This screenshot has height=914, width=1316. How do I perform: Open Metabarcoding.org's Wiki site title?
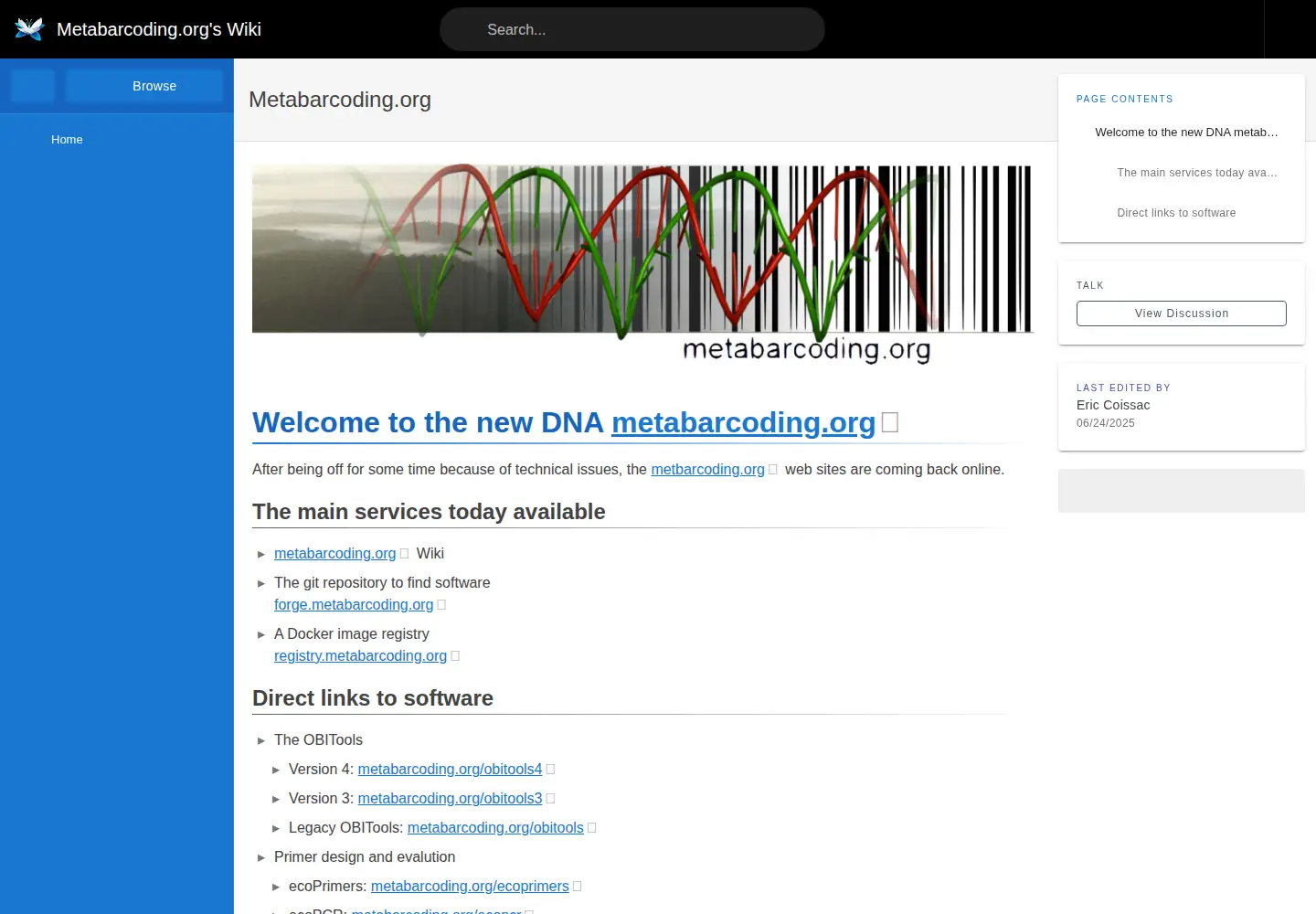point(159,29)
